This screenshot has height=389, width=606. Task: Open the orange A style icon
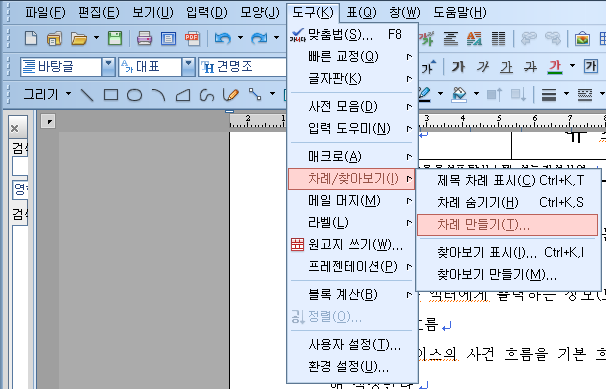coord(474,38)
